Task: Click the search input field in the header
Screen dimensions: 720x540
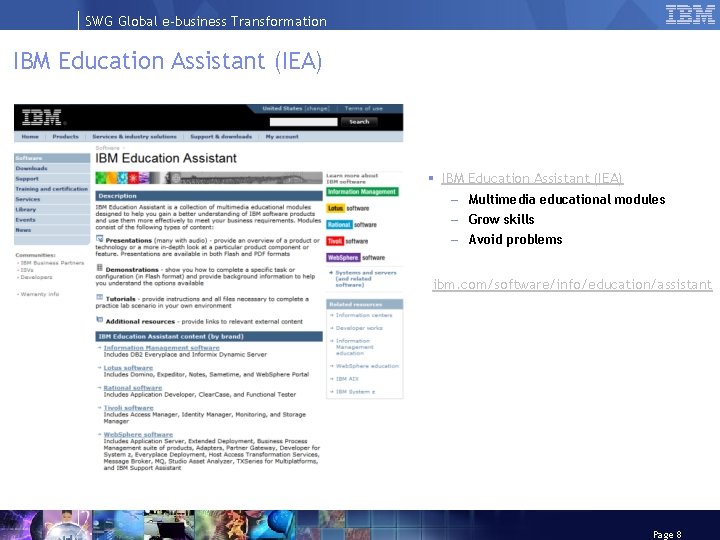Action: tap(304, 122)
